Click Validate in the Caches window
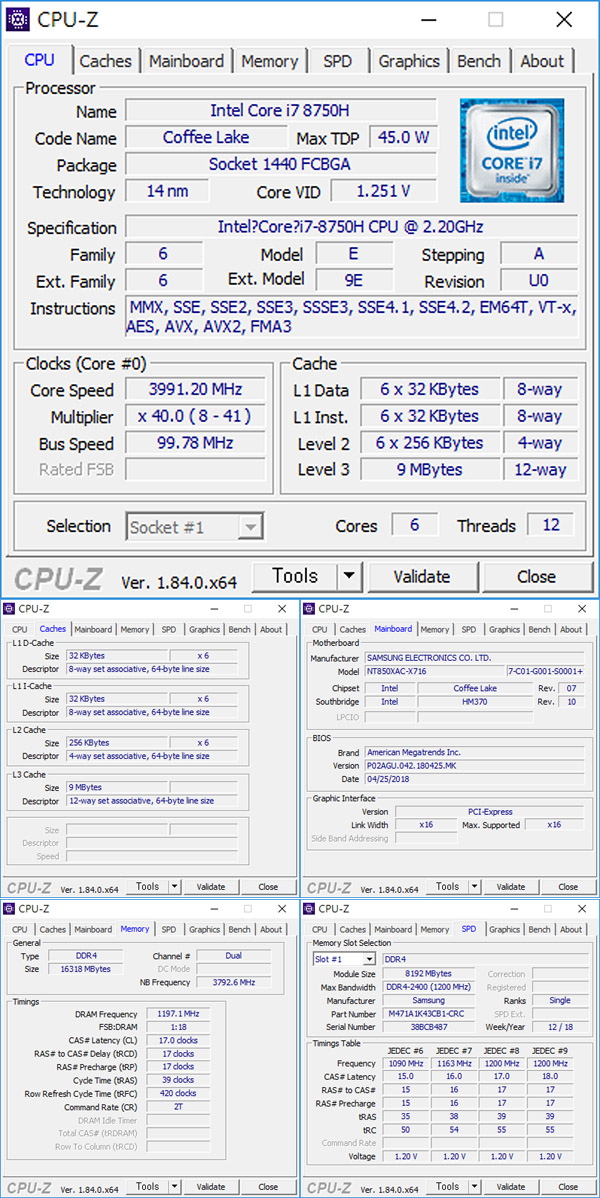 211,887
